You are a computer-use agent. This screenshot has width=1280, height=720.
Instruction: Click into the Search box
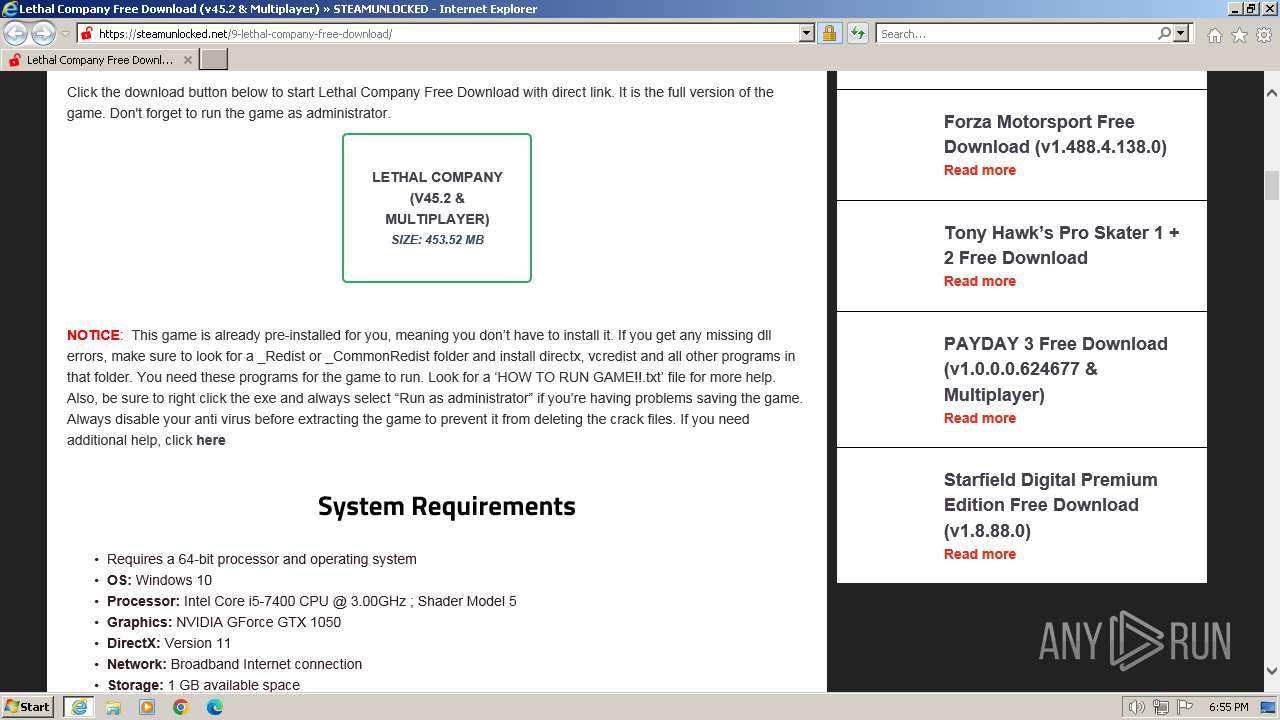point(1015,34)
